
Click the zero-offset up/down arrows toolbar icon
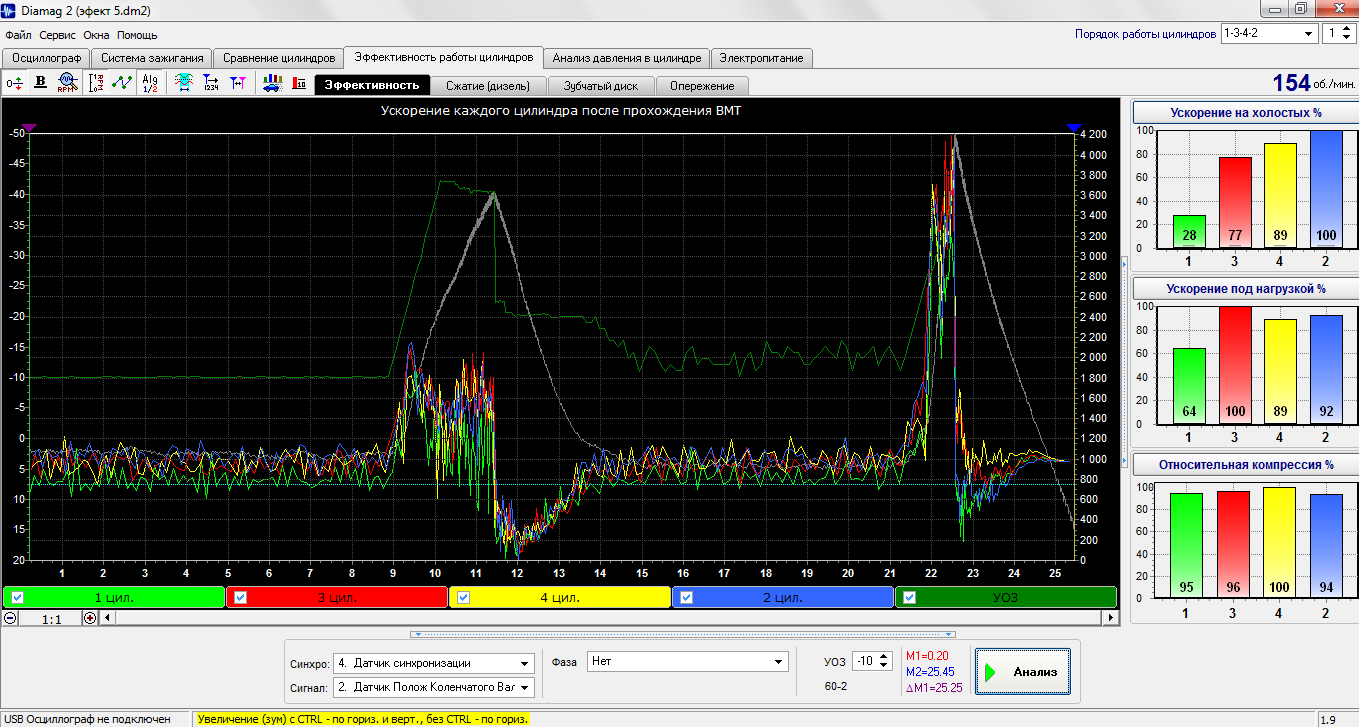pyautogui.click(x=15, y=83)
